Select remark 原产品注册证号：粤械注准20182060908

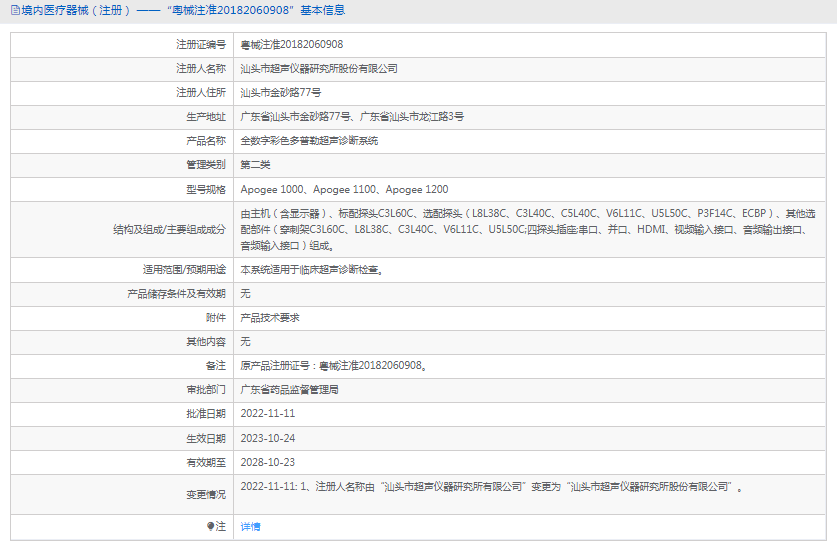334,366
